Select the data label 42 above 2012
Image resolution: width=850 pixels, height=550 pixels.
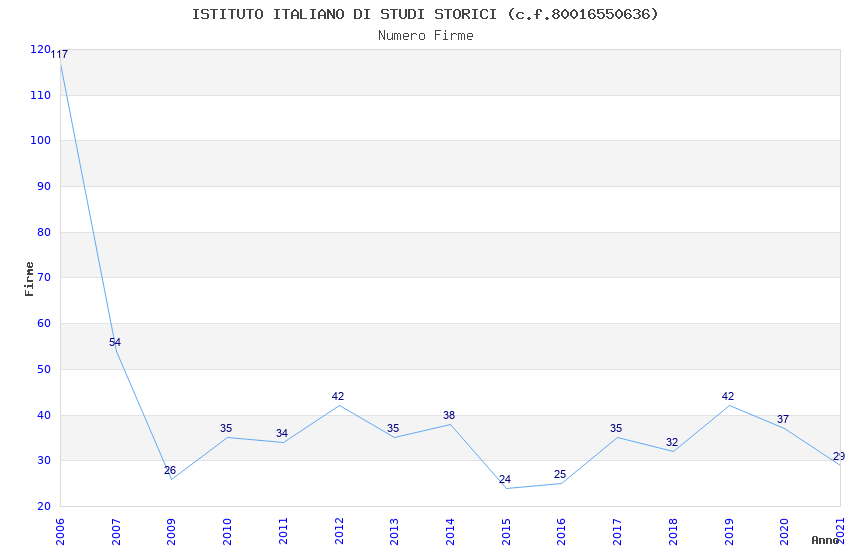(338, 397)
